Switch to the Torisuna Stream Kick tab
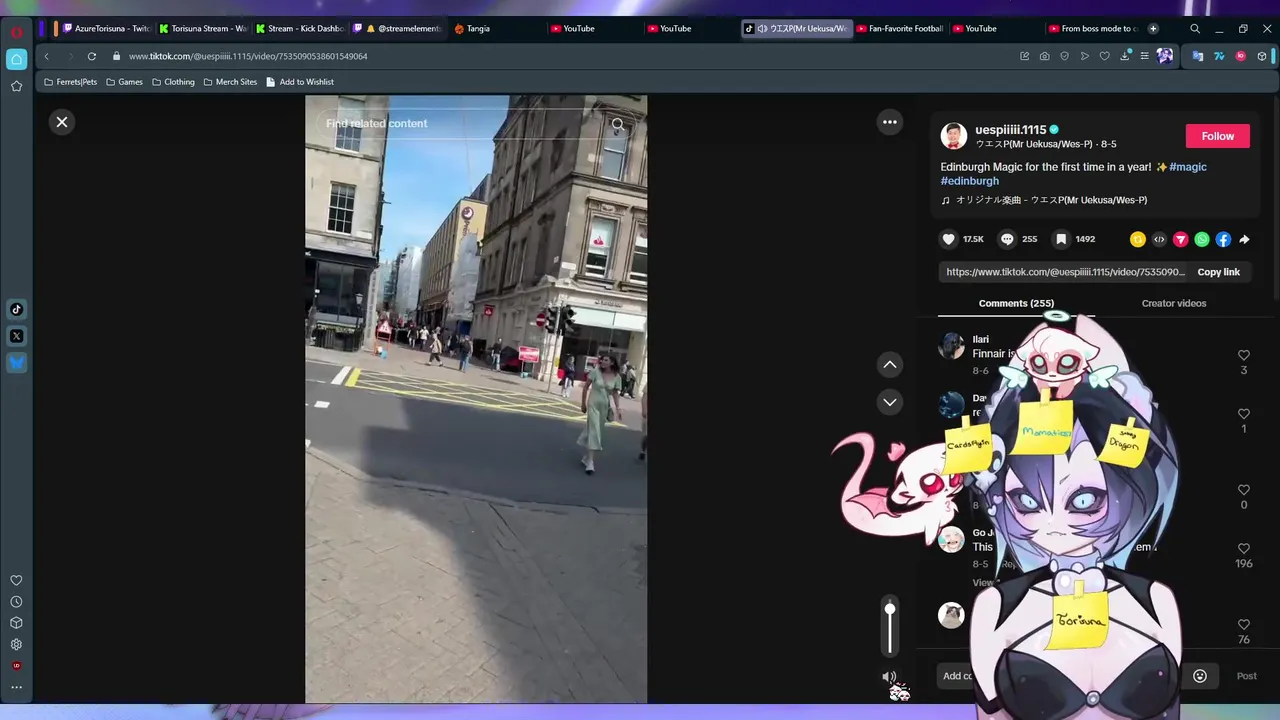Screen dimensions: 1280x720 (203, 28)
